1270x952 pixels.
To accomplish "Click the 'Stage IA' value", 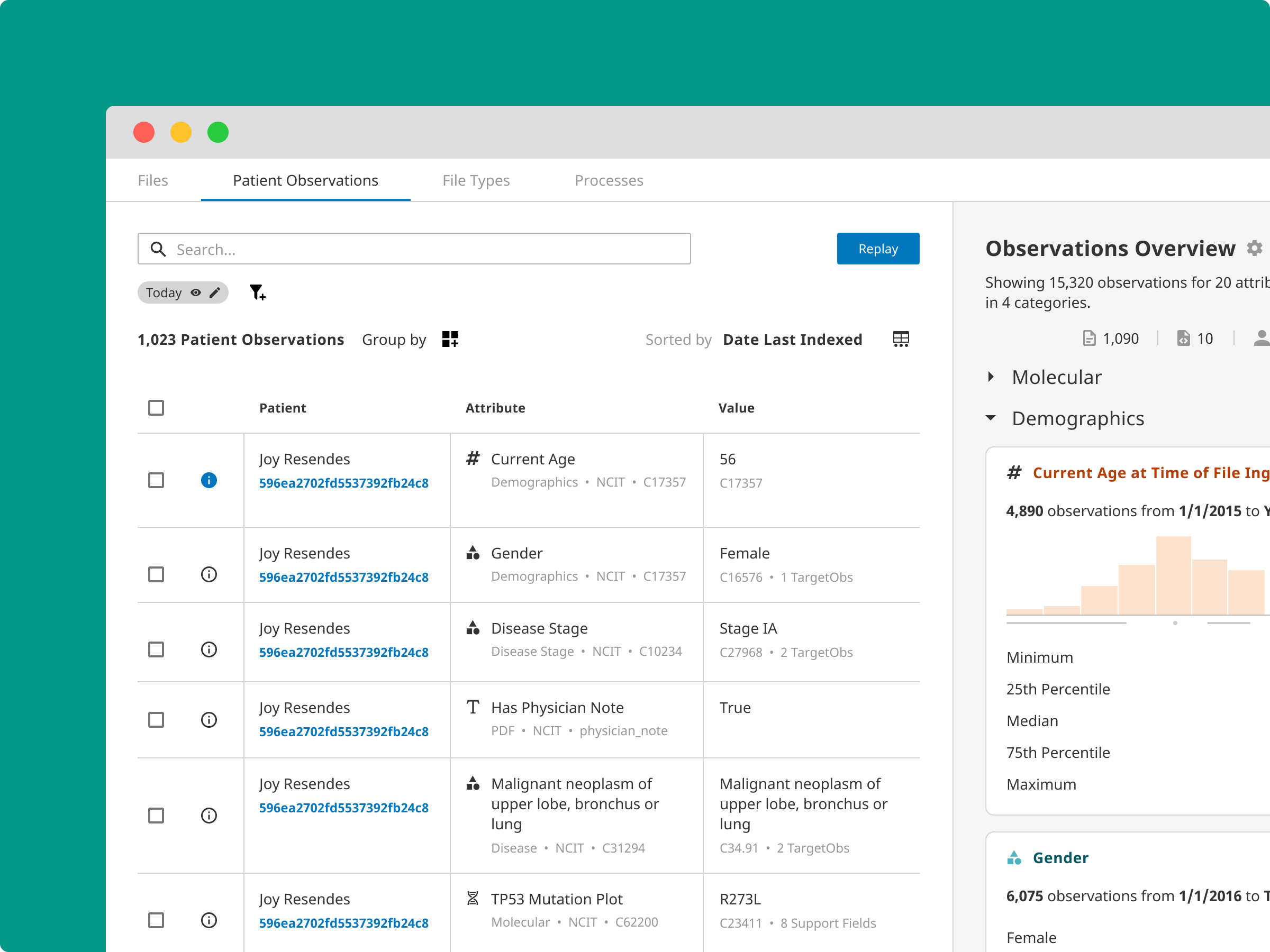I will [748, 628].
